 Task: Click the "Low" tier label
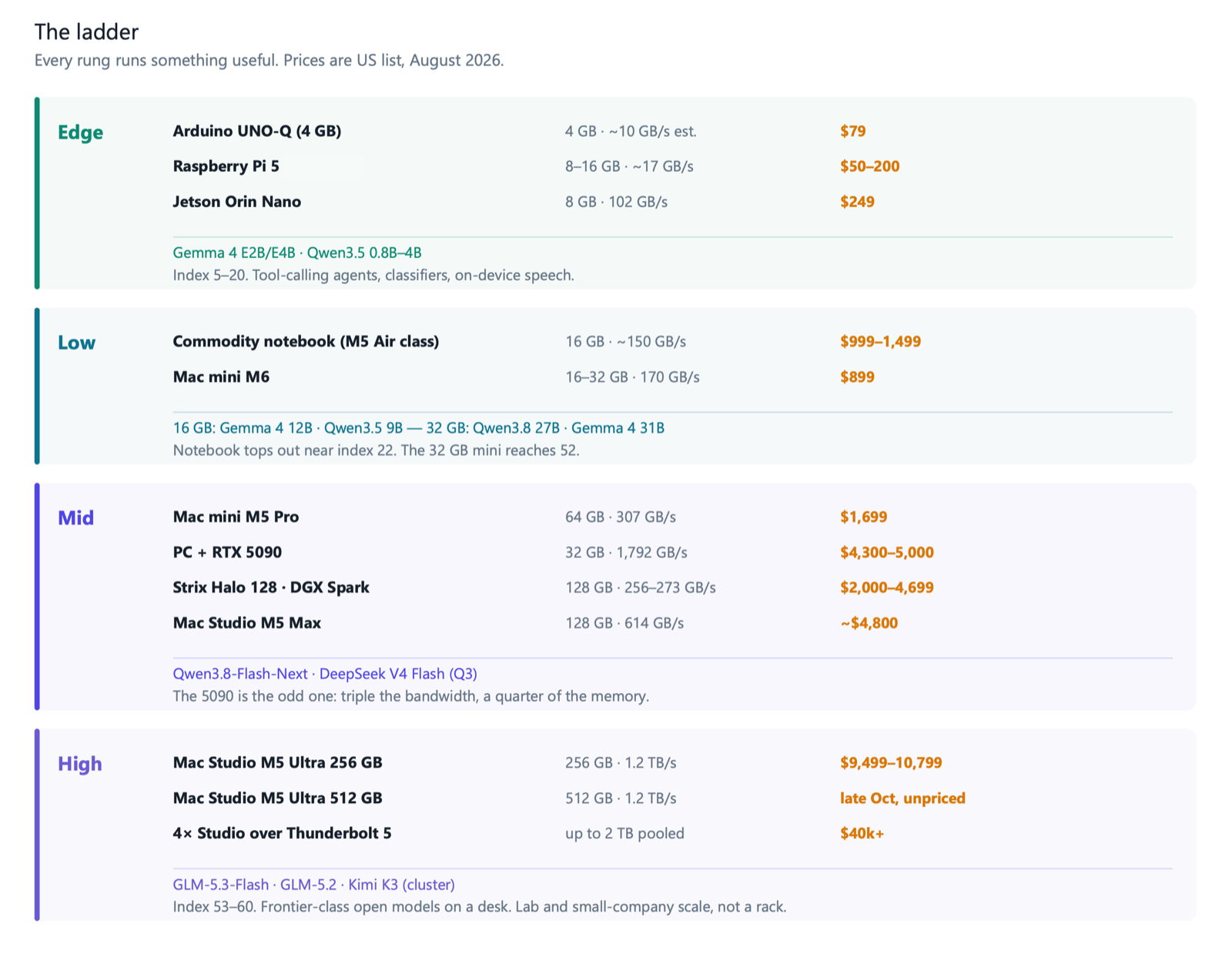(x=77, y=343)
